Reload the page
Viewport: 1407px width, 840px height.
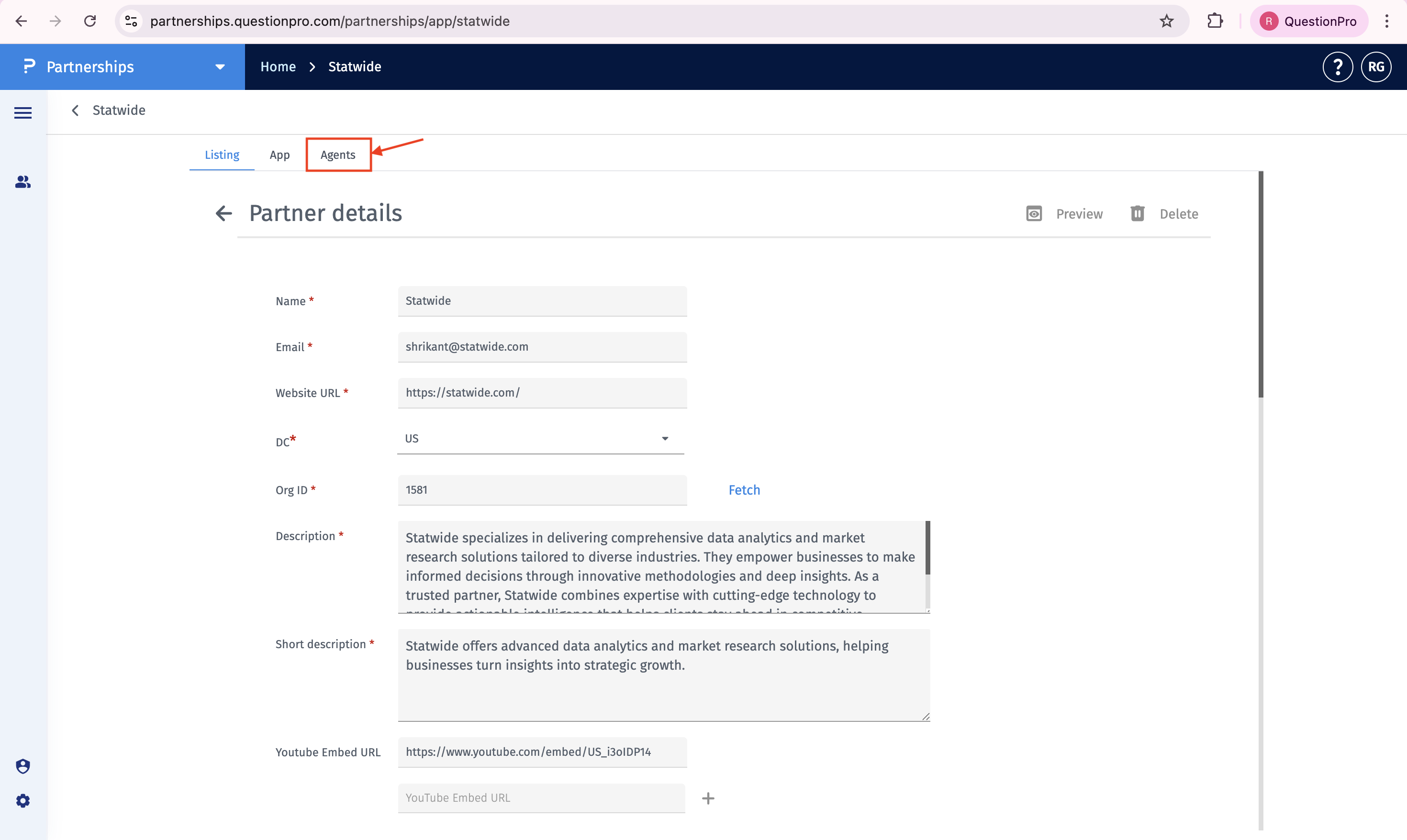(89, 21)
